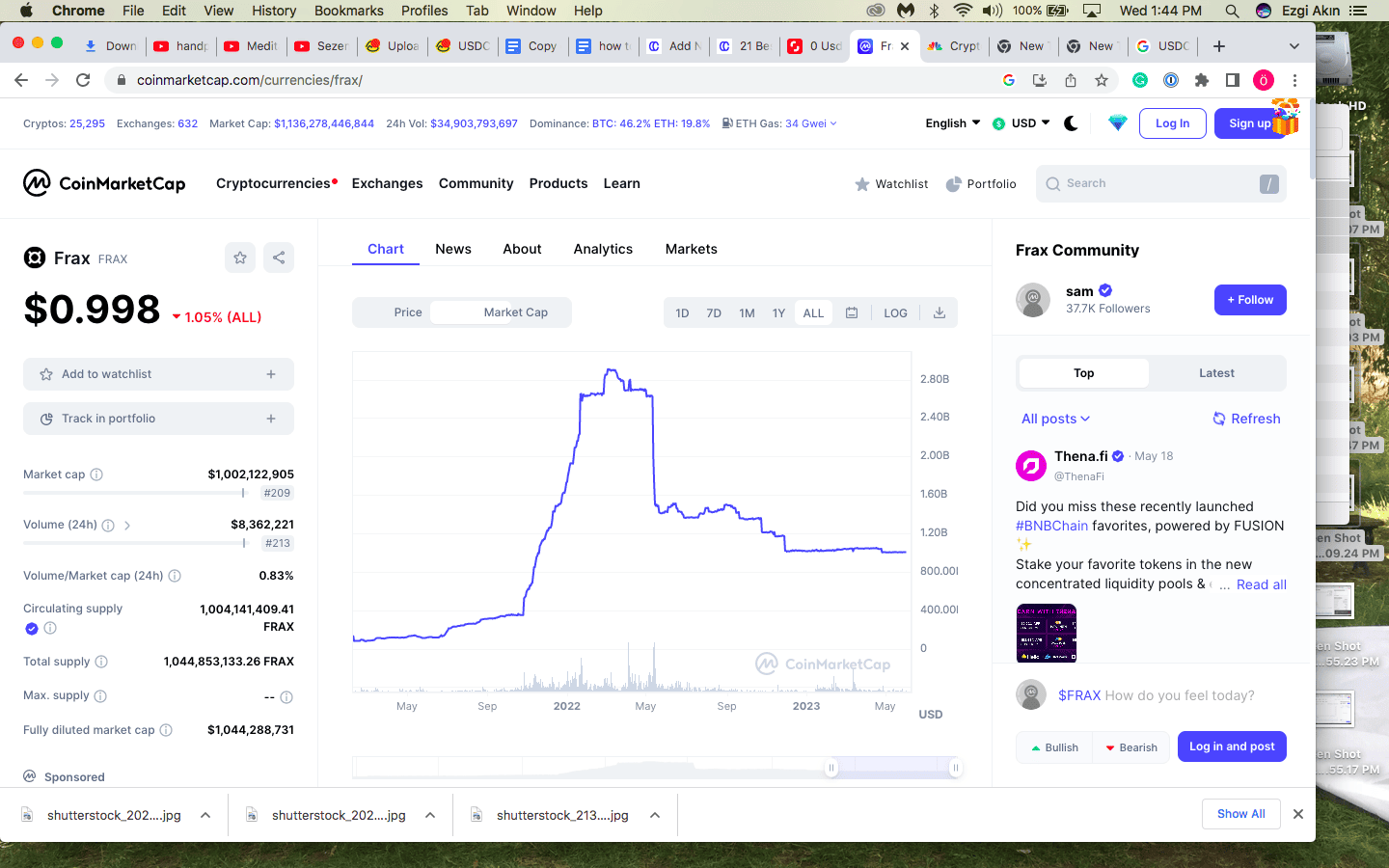The height and width of the screenshot is (868, 1389).
Task: Go back to the previous page
Action: click(21, 80)
